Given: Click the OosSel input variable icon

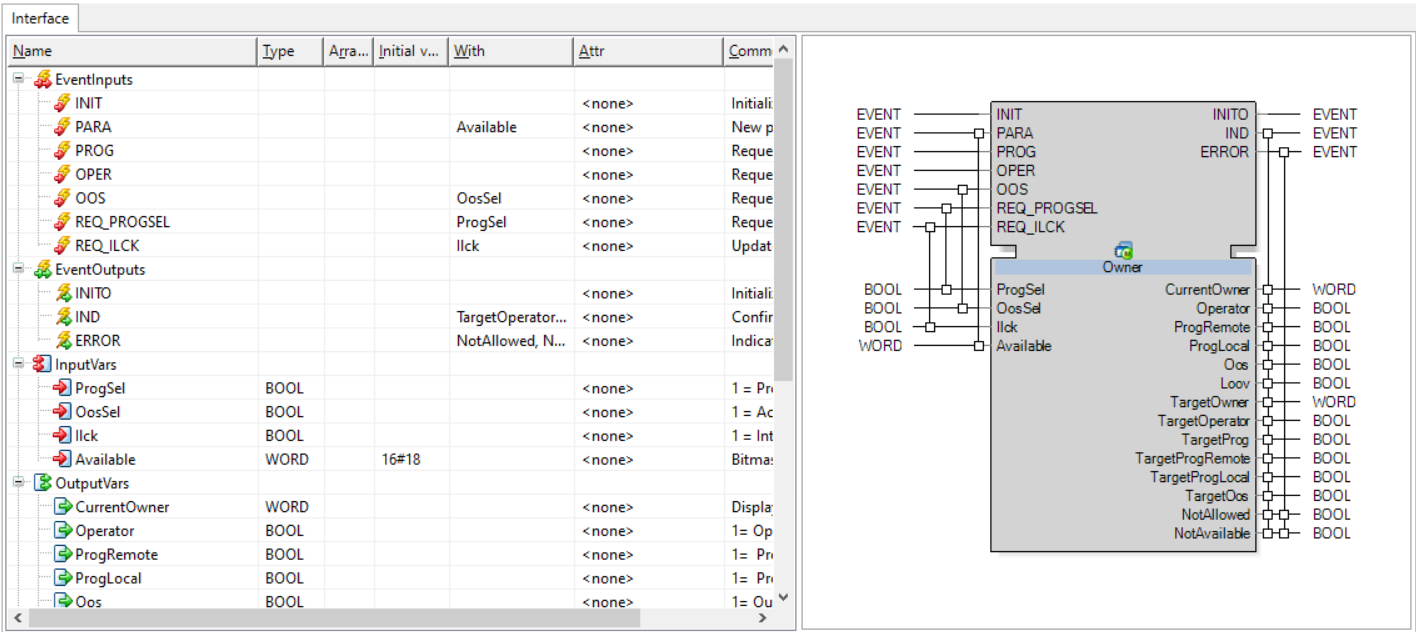Looking at the screenshot, I should pyautogui.click(x=63, y=412).
